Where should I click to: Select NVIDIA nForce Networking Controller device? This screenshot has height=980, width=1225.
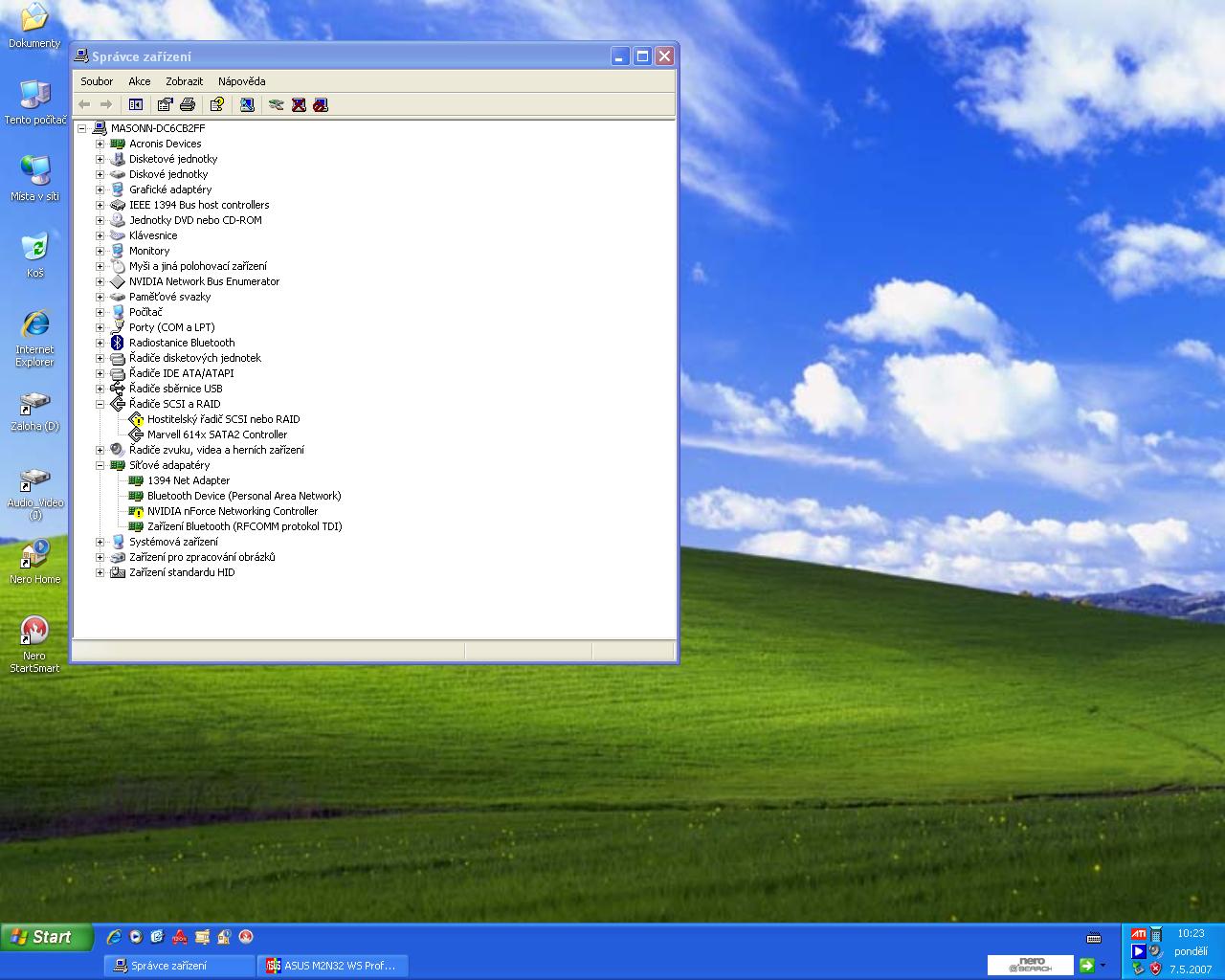tap(232, 511)
